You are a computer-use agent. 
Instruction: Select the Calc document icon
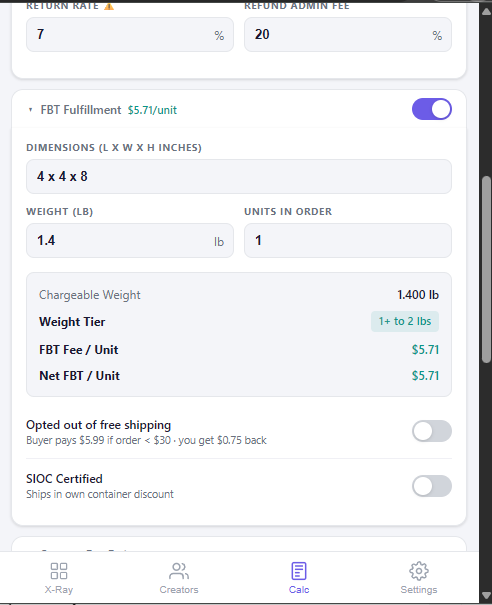point(299,571)
